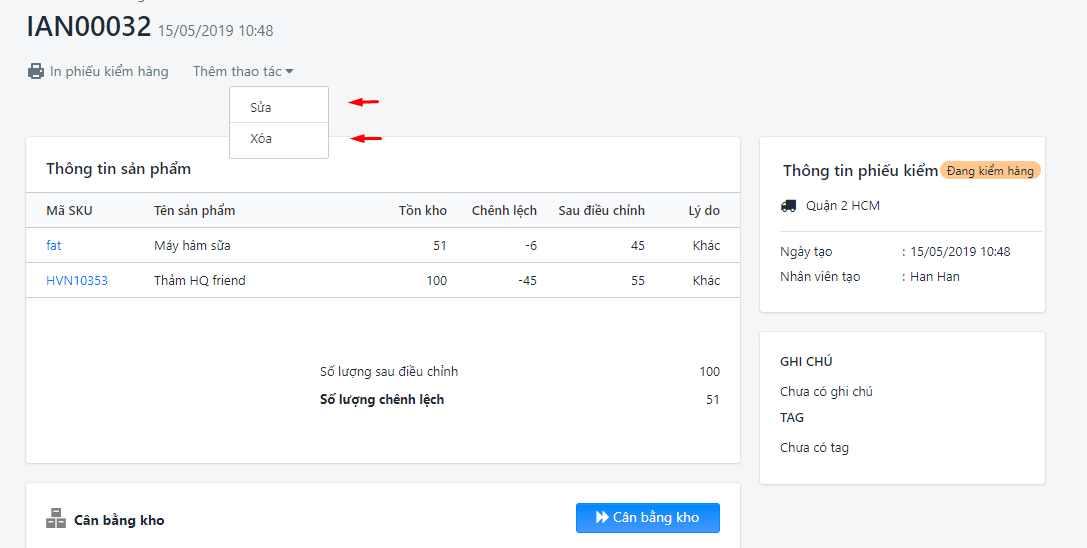This screenshot has height=548, width=1087.
Task: Click Khác reason in Máy hâm sữa row
Action: point(706,246)
